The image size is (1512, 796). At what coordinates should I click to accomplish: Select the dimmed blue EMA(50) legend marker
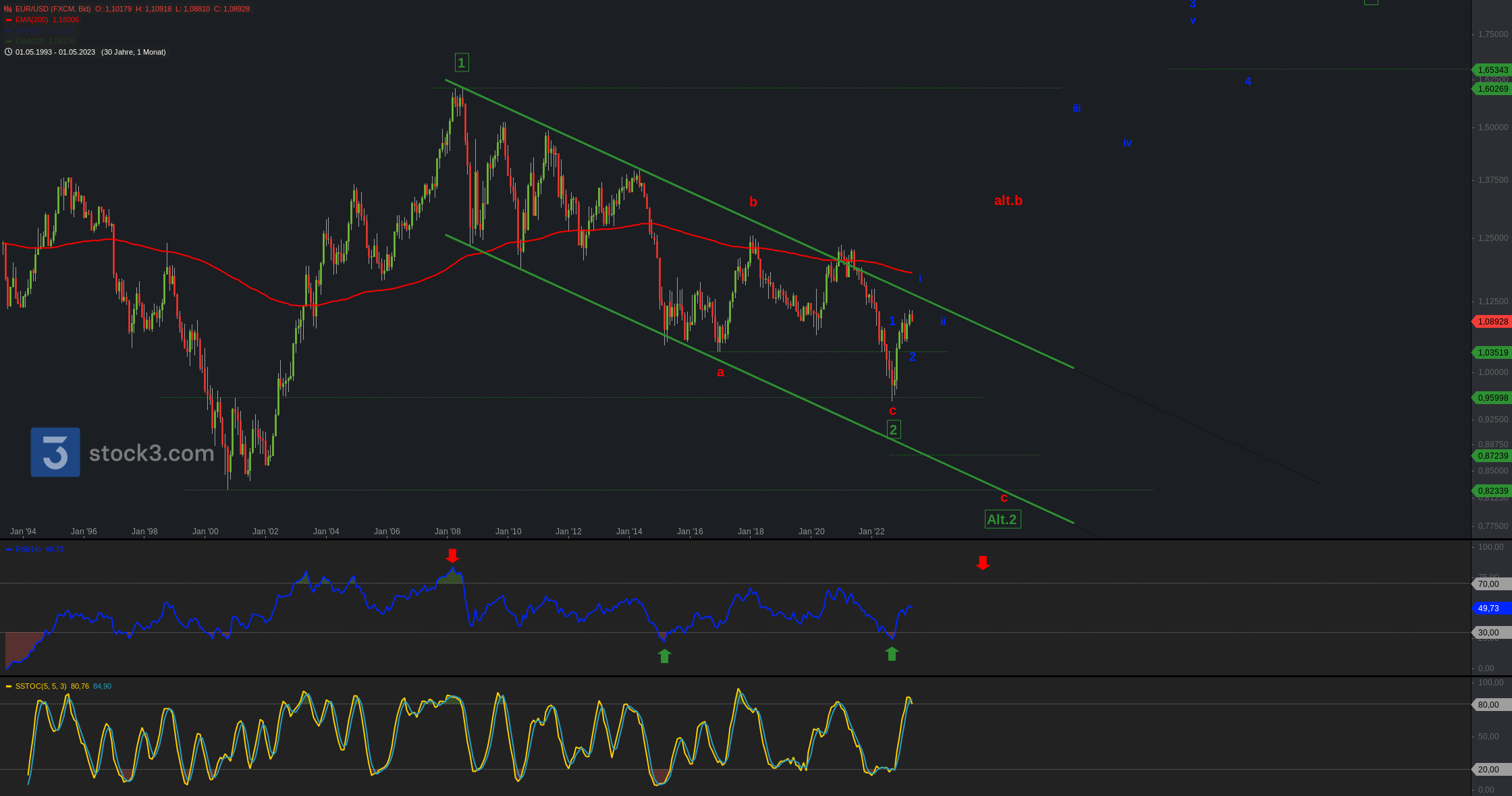tap(9, 31)
